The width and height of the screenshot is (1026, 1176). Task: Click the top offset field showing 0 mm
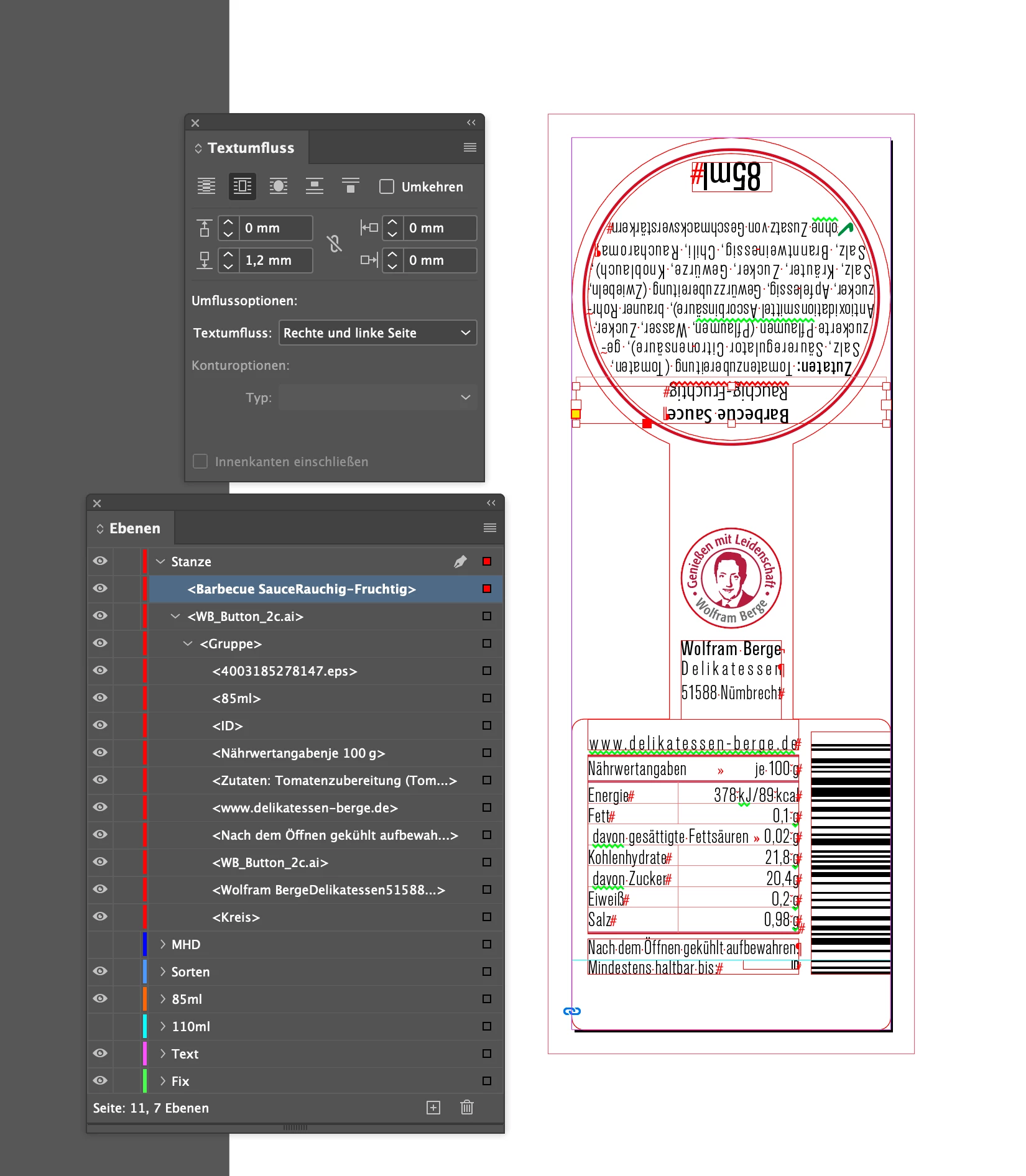point(276,228)
